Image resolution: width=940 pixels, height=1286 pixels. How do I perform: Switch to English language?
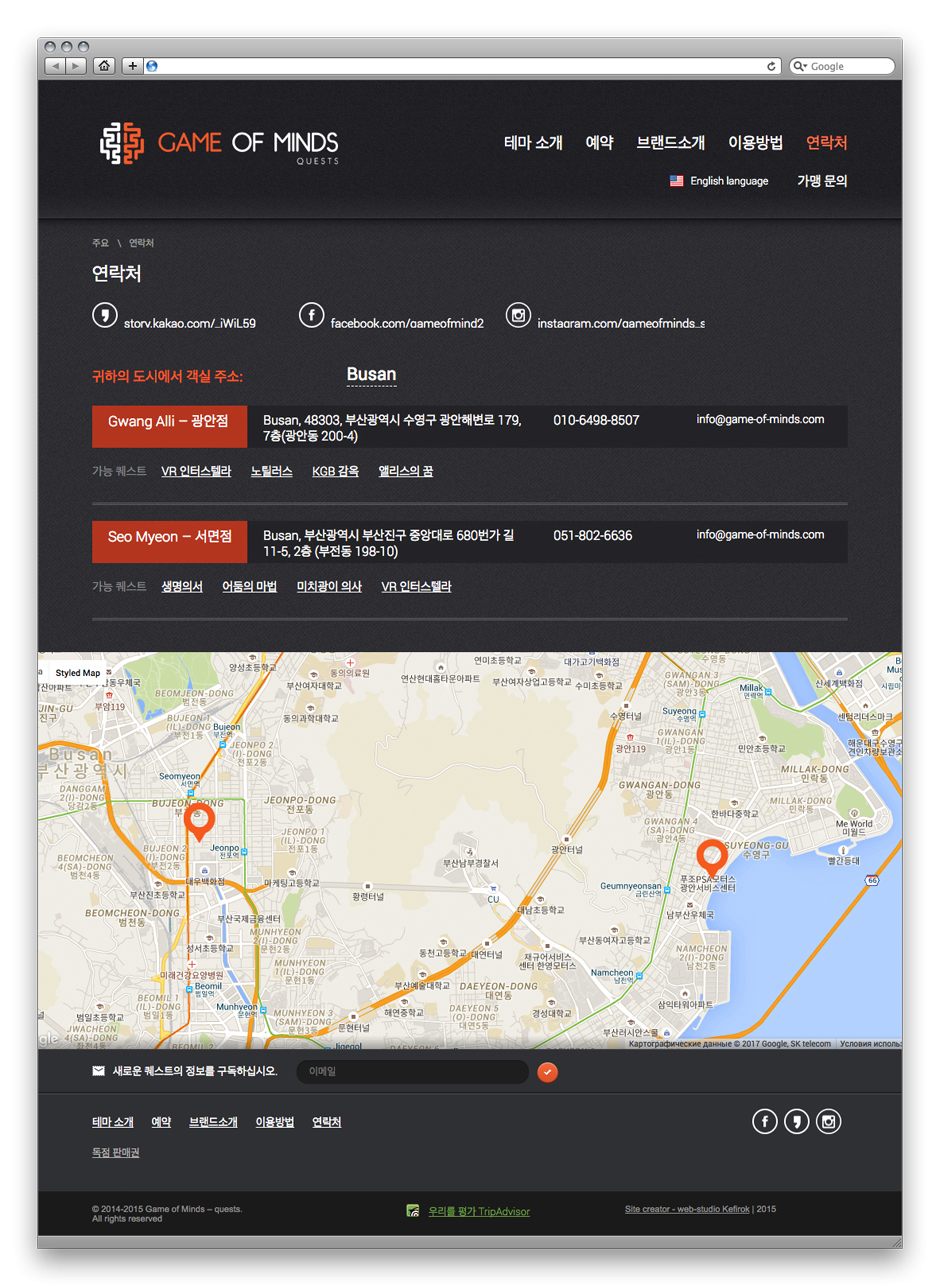point(719,181)
